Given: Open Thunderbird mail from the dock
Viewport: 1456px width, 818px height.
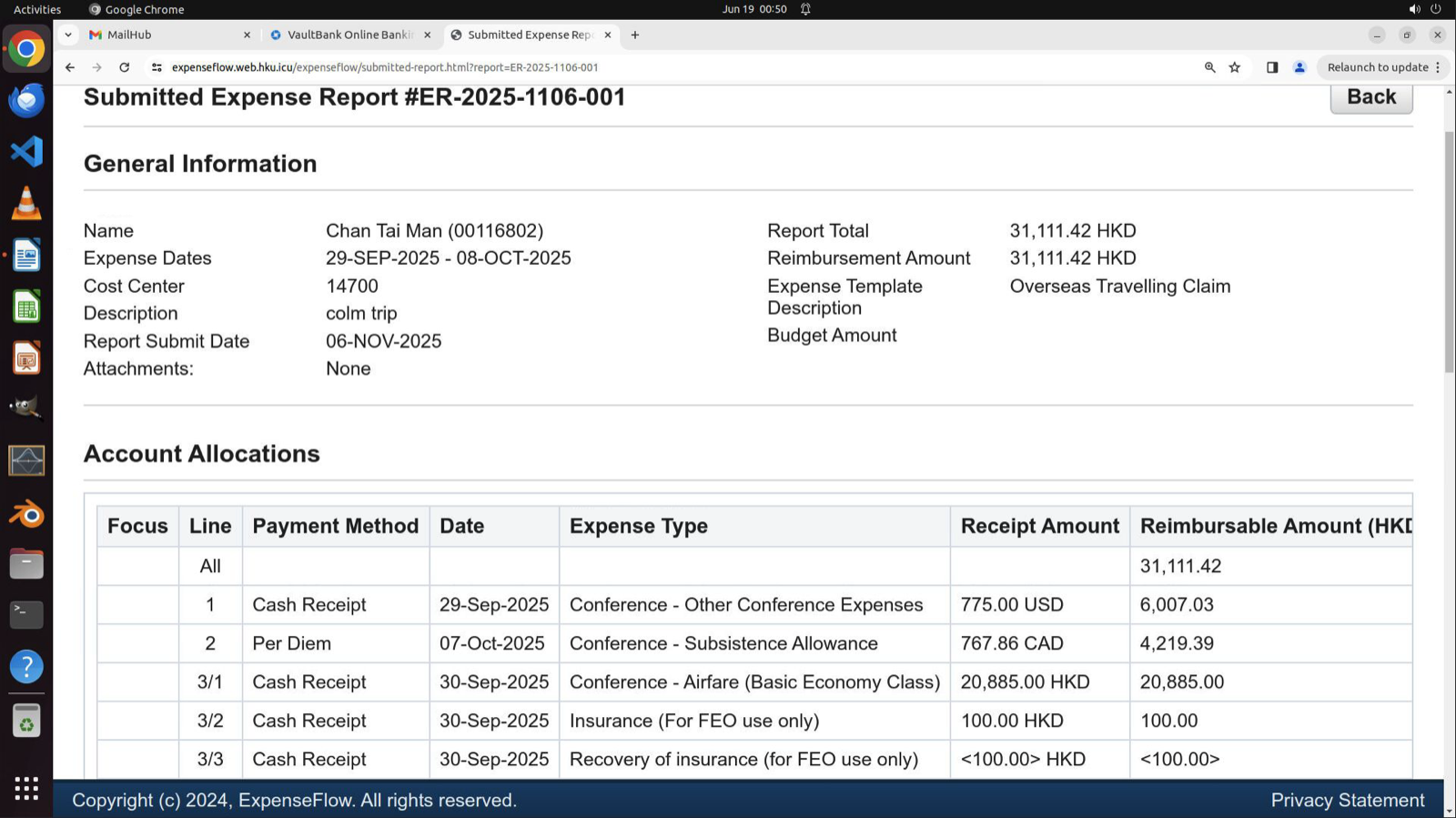Looking at the screenshot, I should click(26, 100).
